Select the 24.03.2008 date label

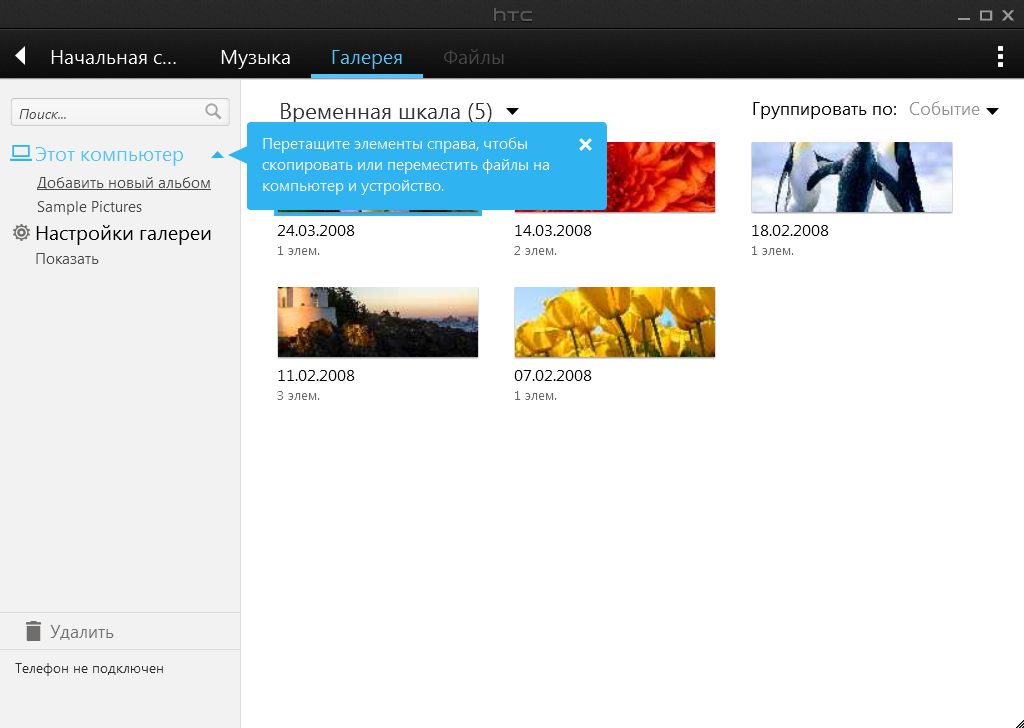315,230
